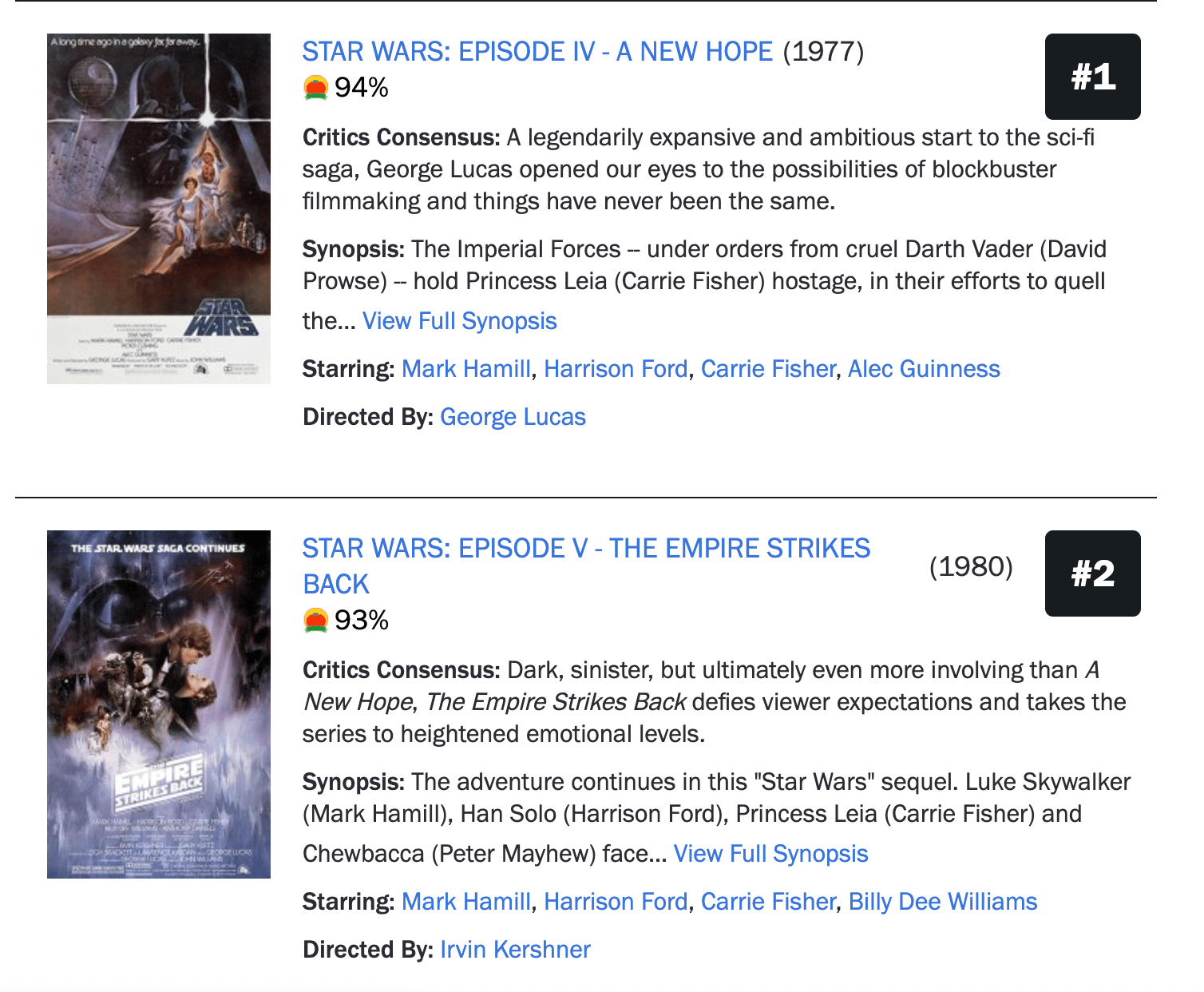Click the fresh tomato icon beside 94%
1204x992 pixels.
click(316, 87)
